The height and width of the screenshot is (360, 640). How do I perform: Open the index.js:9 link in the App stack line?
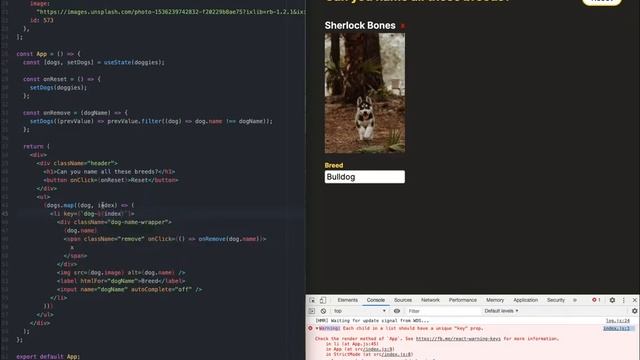(378, 349)
